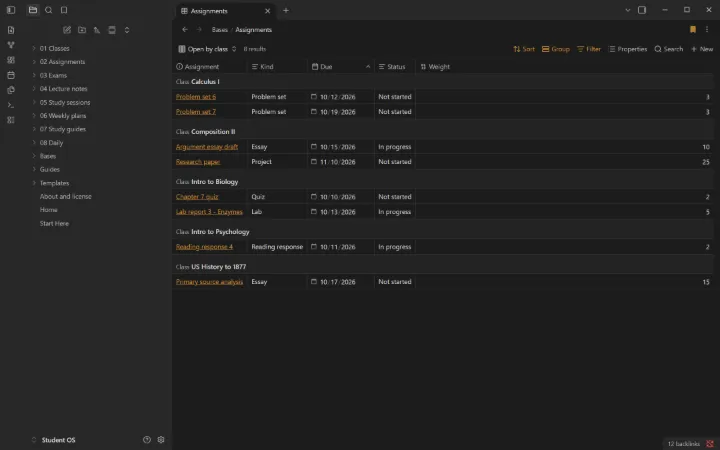Image resolution: width=720 pixels, height=450 pixels.
Task: Open the tab list dropdown arrow
Action: [x=628, y=10]
